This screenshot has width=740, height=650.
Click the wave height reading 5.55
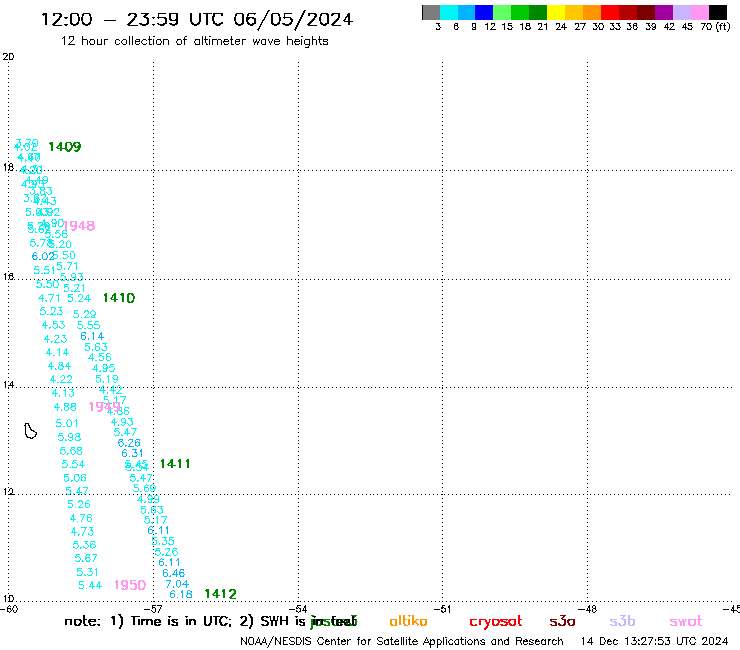[89, 325]
